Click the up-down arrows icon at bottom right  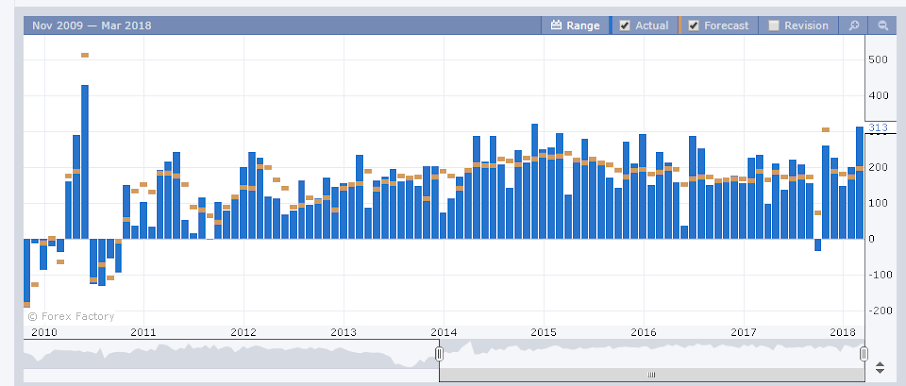(x=879, y=367)
